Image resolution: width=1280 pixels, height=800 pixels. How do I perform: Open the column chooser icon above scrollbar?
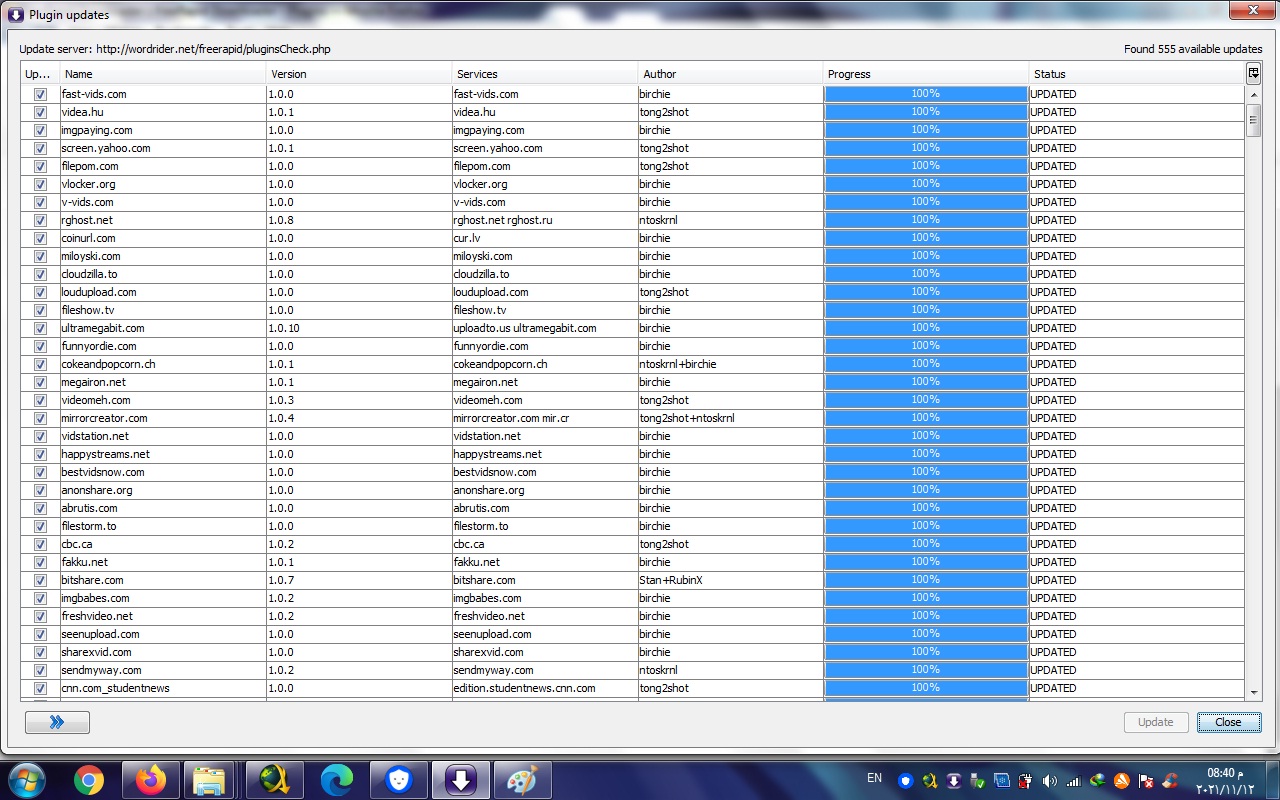pos(1253,73)
